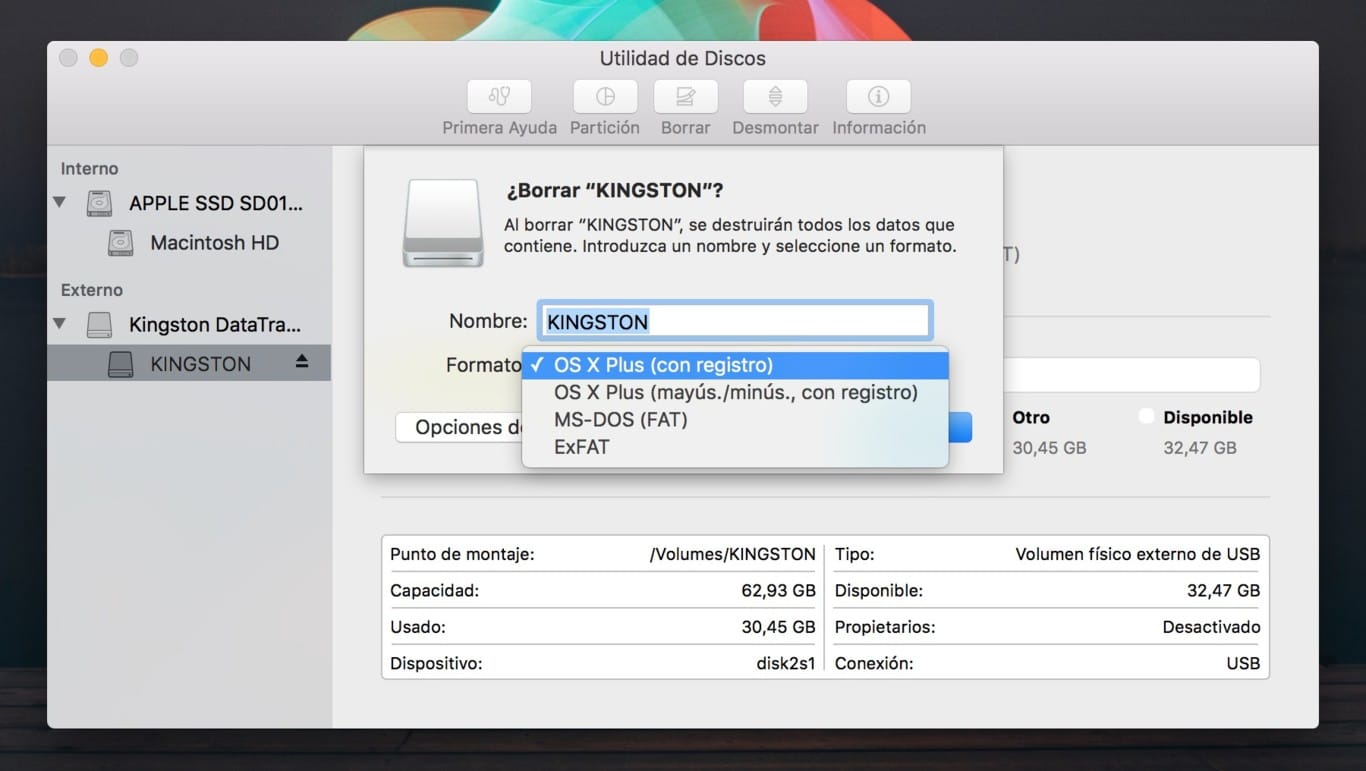
Task: Click the Disponible usage label
Action: pos(1208,417)
